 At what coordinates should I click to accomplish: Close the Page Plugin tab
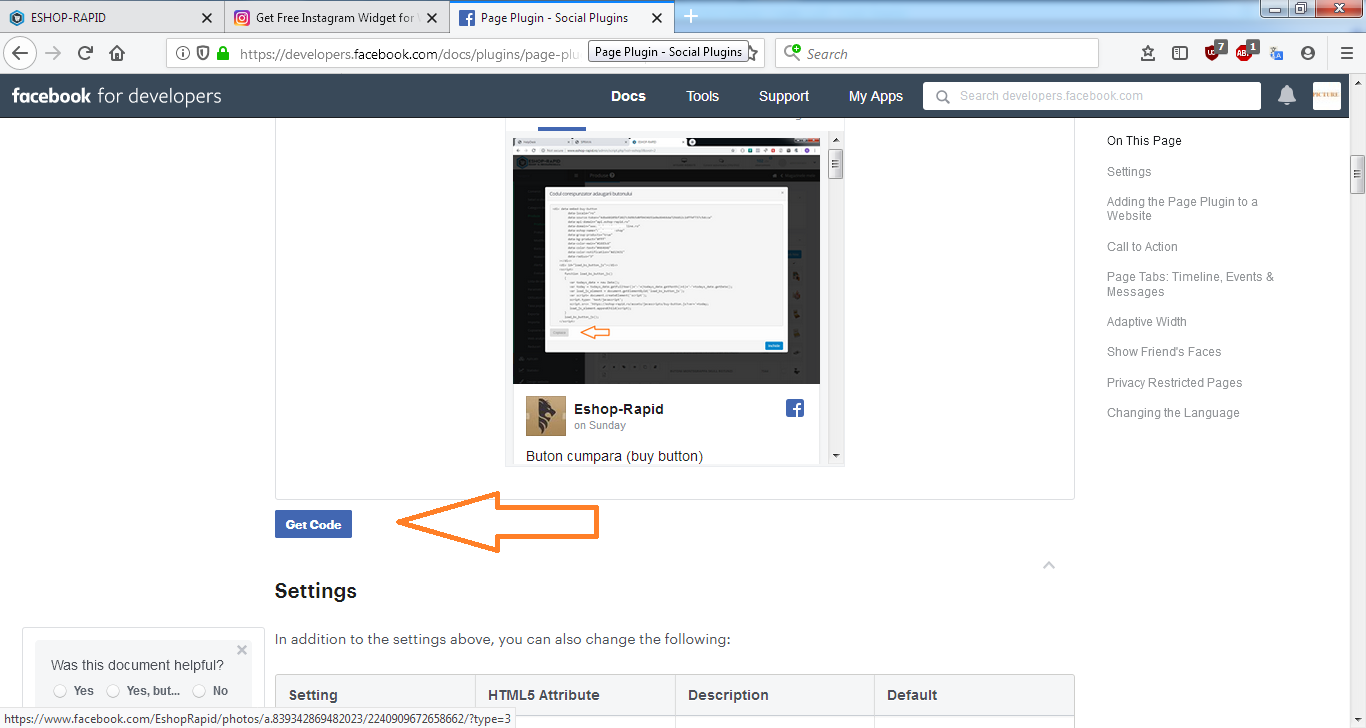tap(656, 18)
